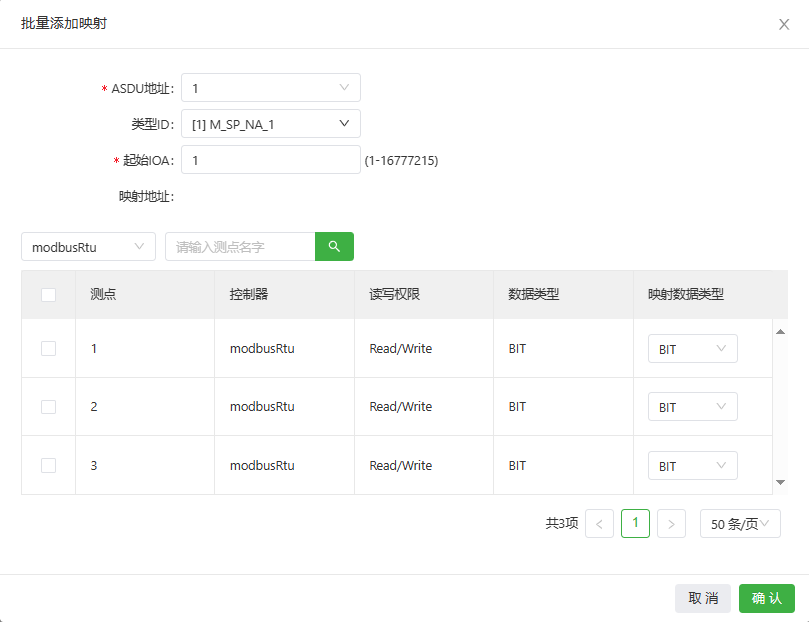Click the green search magnifier button

click(x=334, y=246)
